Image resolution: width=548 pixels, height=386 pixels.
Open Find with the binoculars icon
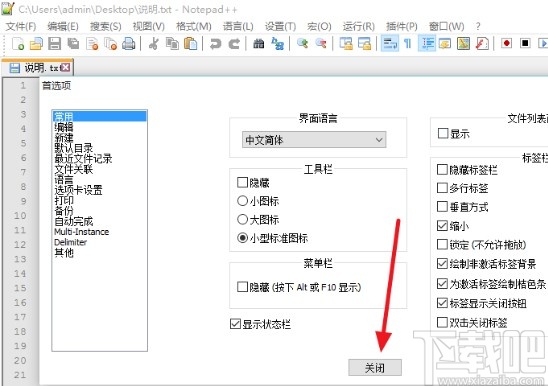[259, 44]
